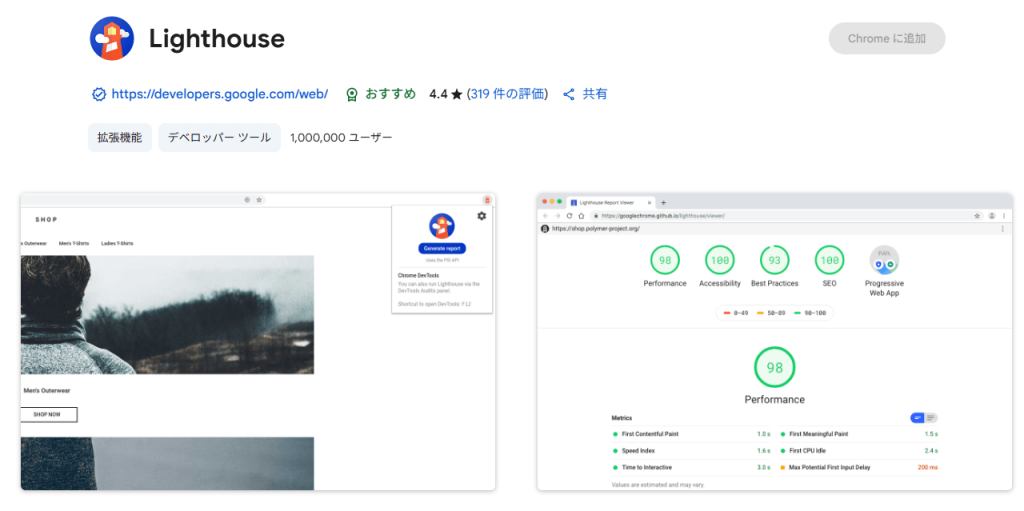1024x511 pixels.
Task: Click the おすすめ featured badge icon
Action: pos(352,95)
